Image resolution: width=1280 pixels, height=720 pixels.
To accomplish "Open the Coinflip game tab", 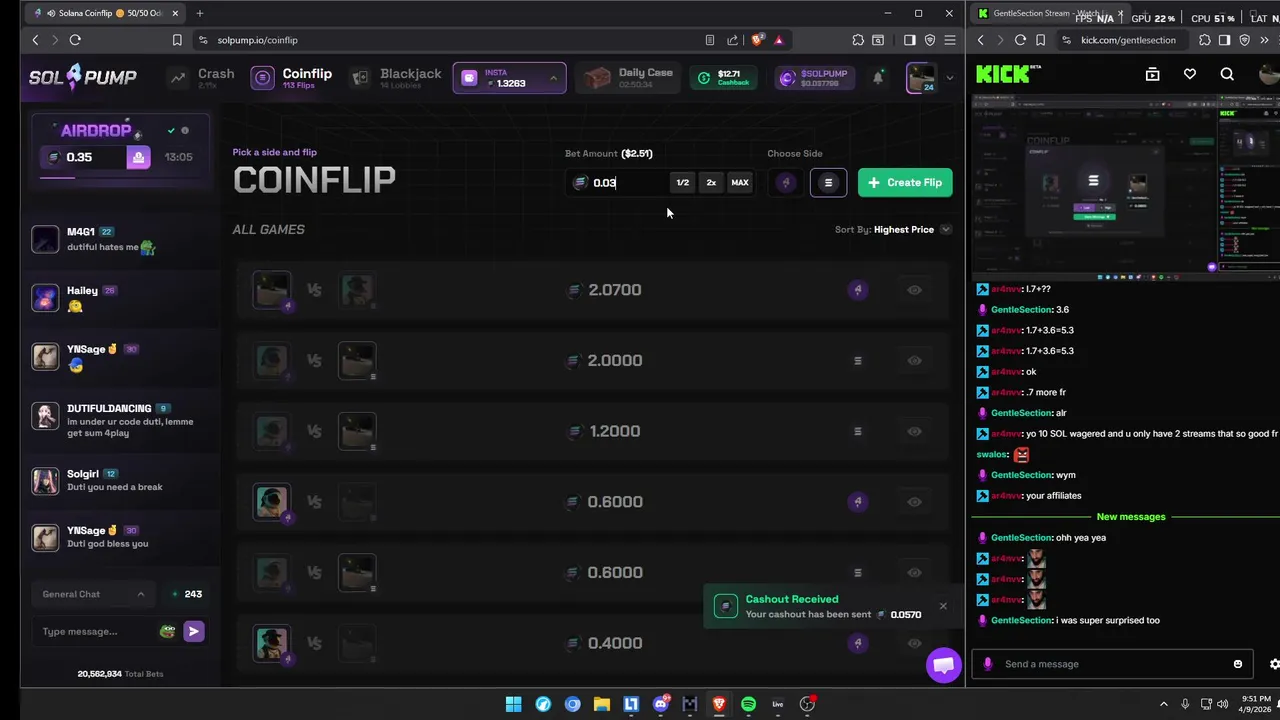I will (292, 78).
